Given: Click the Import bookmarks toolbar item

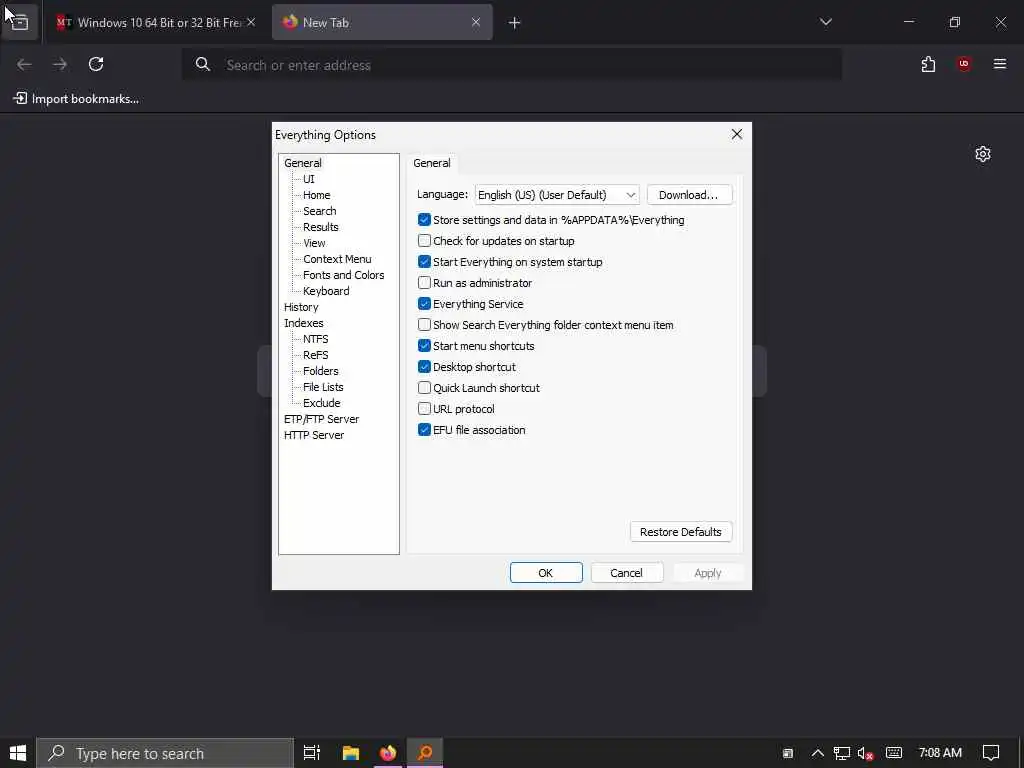Looking at the screenshot, I should (x=76, y=99).
